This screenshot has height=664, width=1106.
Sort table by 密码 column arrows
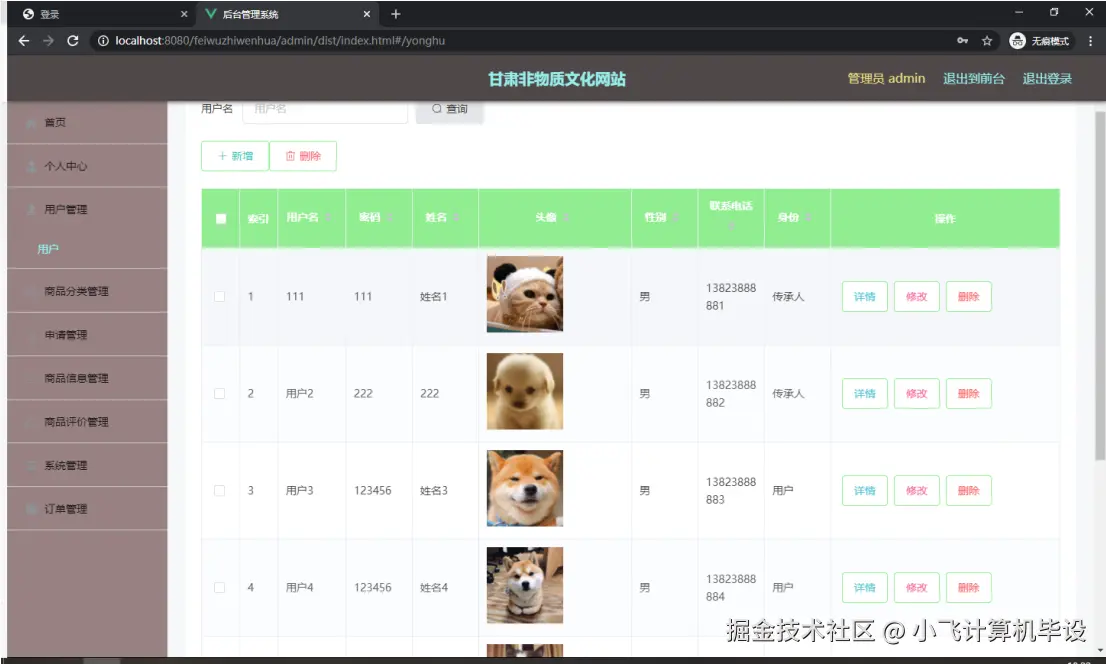(x=390, y=217)
